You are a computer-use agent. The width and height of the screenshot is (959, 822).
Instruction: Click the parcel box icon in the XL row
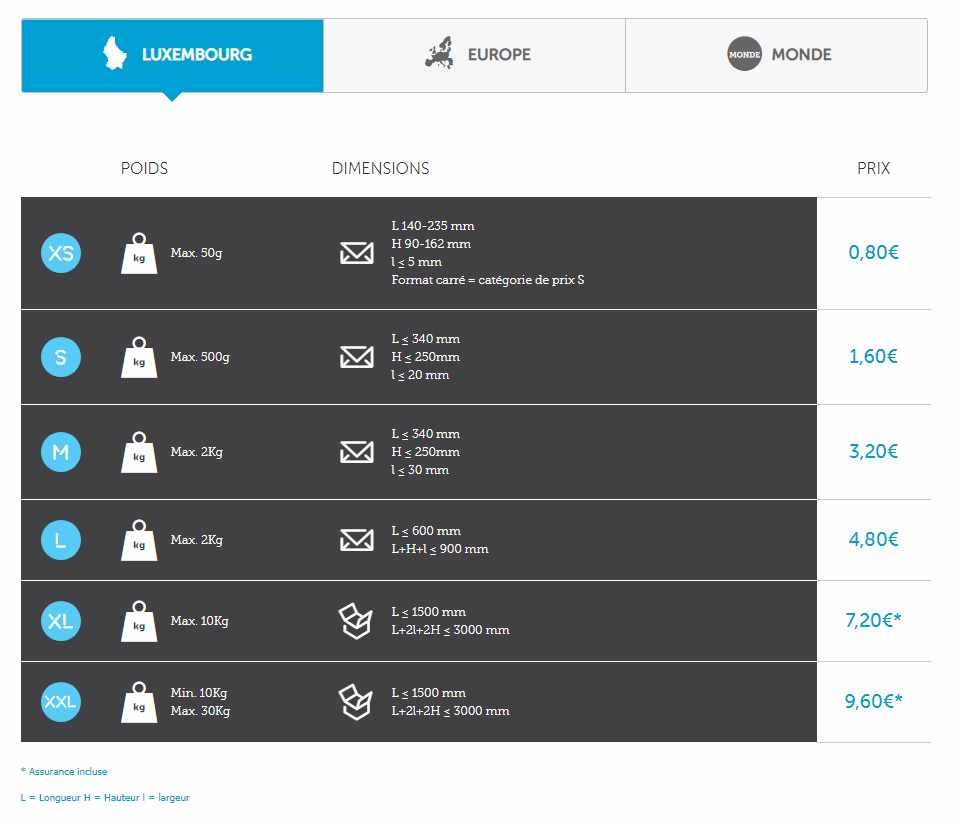click(x=355, y=621)
